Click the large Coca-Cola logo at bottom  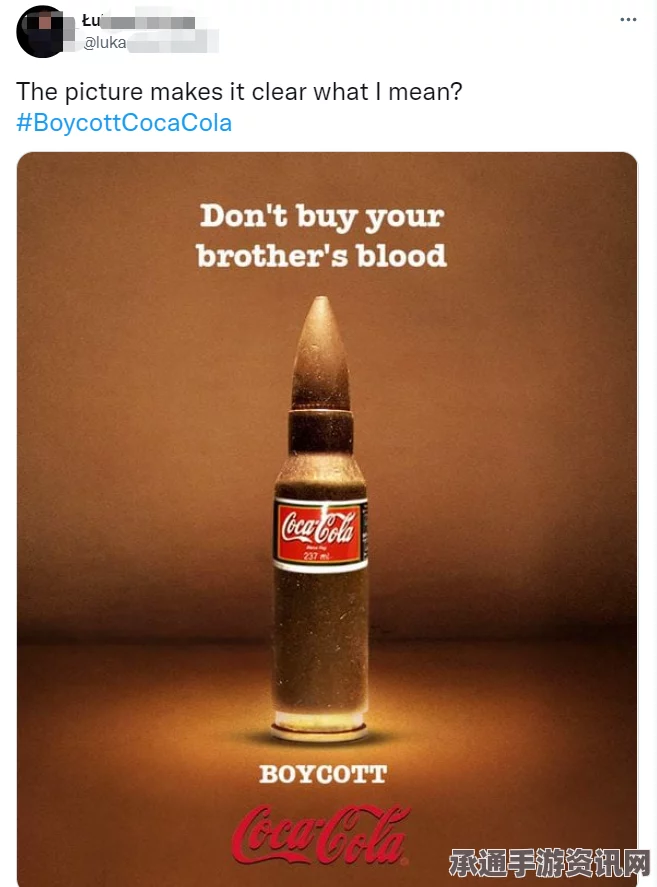point(321,835)
